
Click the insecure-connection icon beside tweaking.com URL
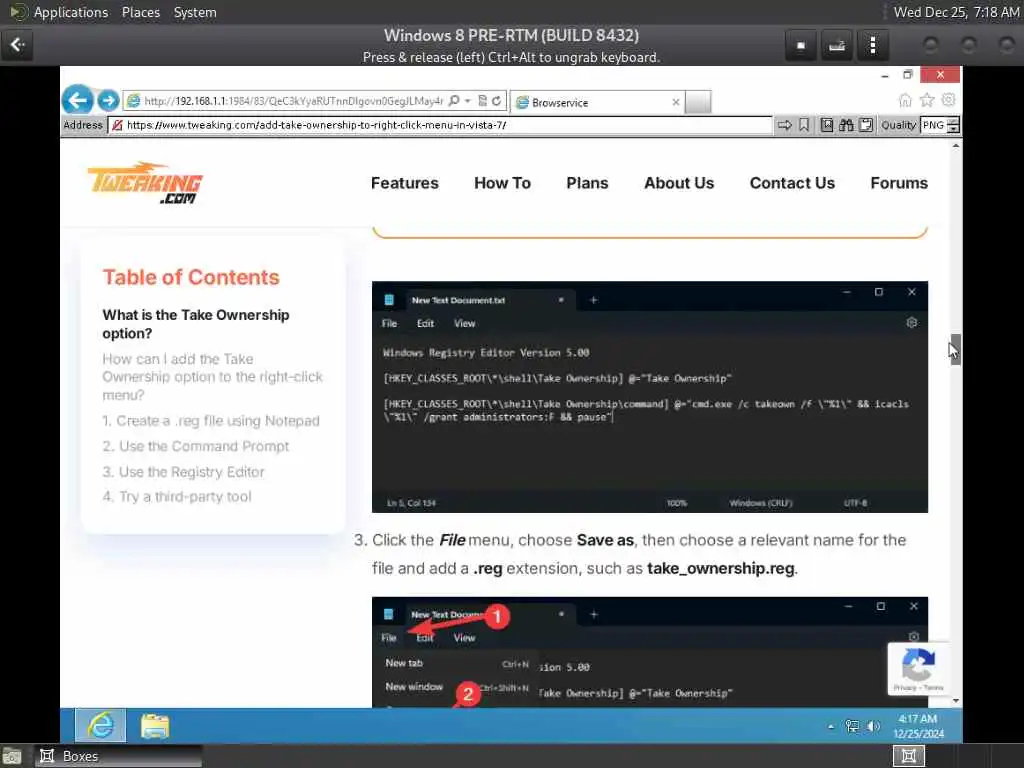[117, 125]
